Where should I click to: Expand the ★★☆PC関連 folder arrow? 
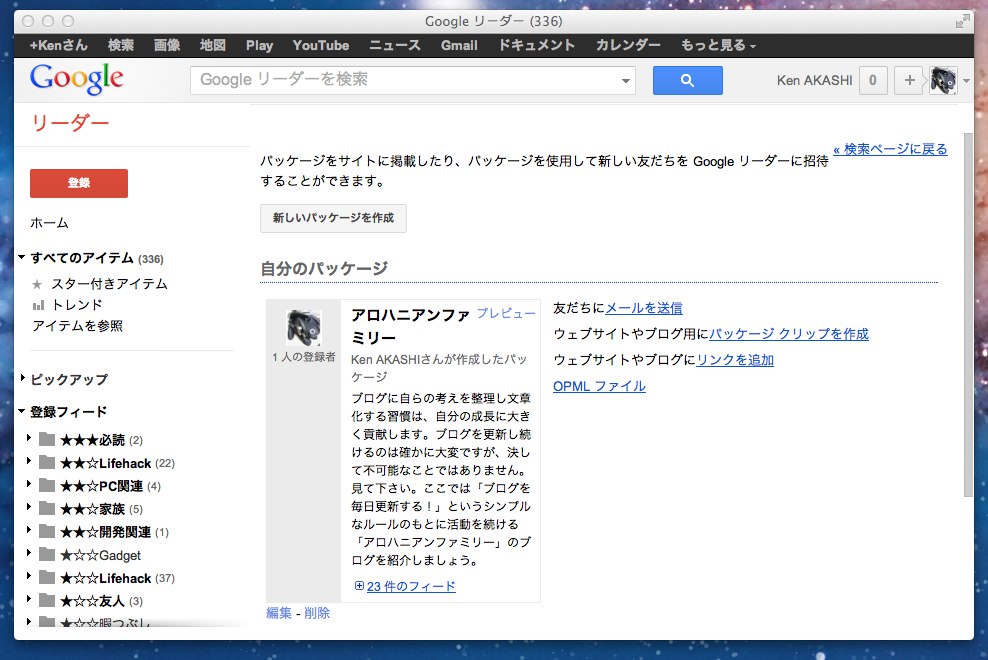29,484
